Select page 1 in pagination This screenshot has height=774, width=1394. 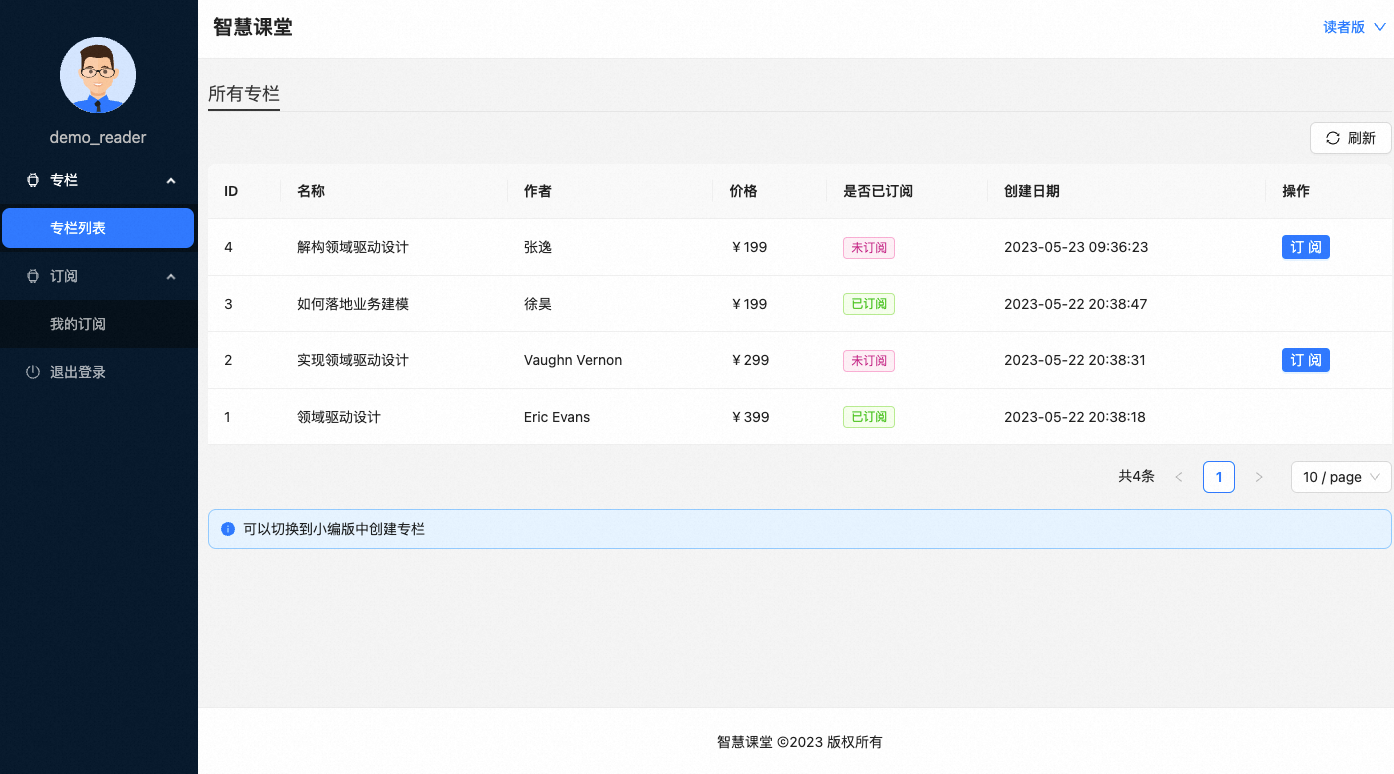[x=1219, y=477]
